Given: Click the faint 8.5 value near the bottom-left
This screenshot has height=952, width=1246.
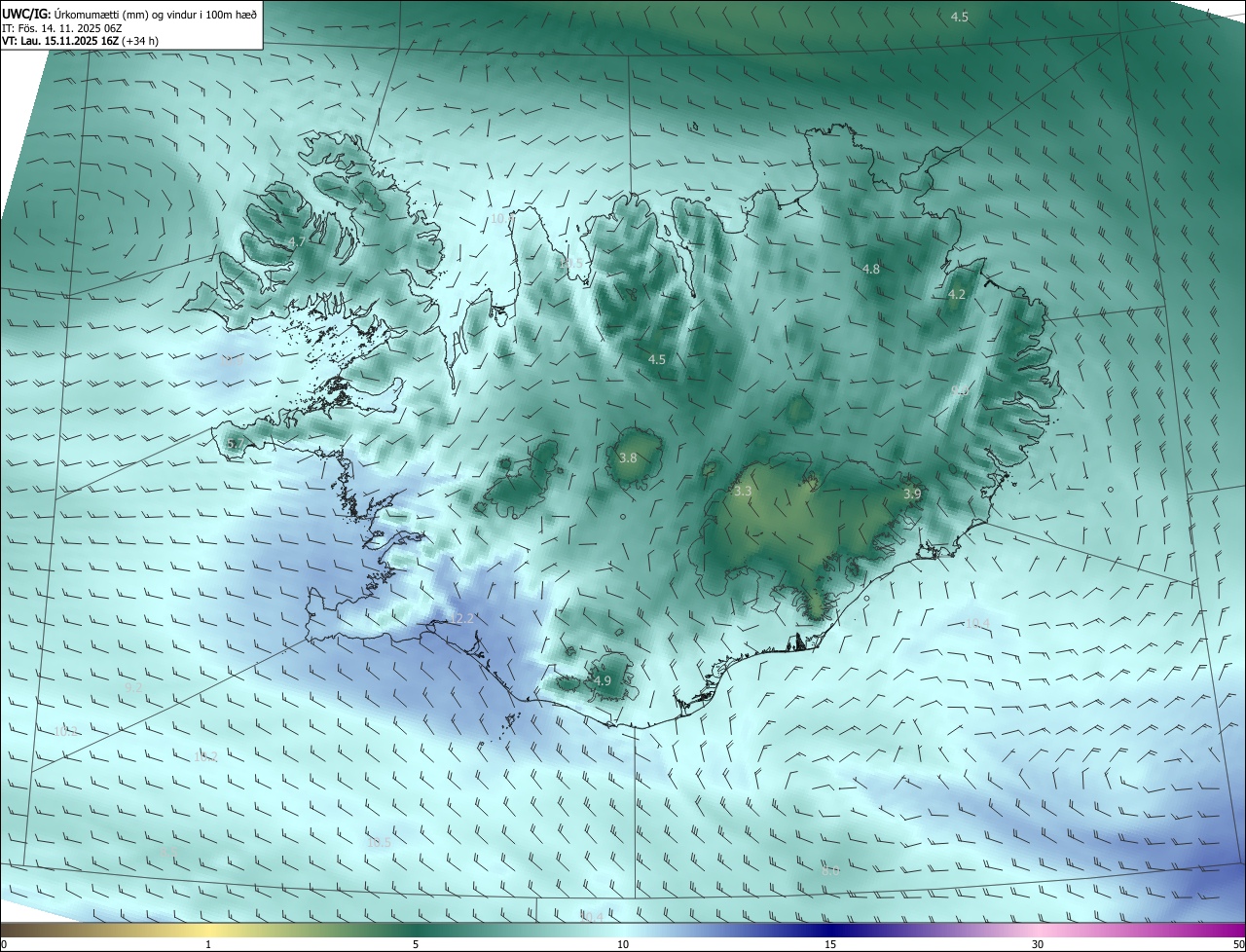Looking at the screenshot, I should [168, 852].
